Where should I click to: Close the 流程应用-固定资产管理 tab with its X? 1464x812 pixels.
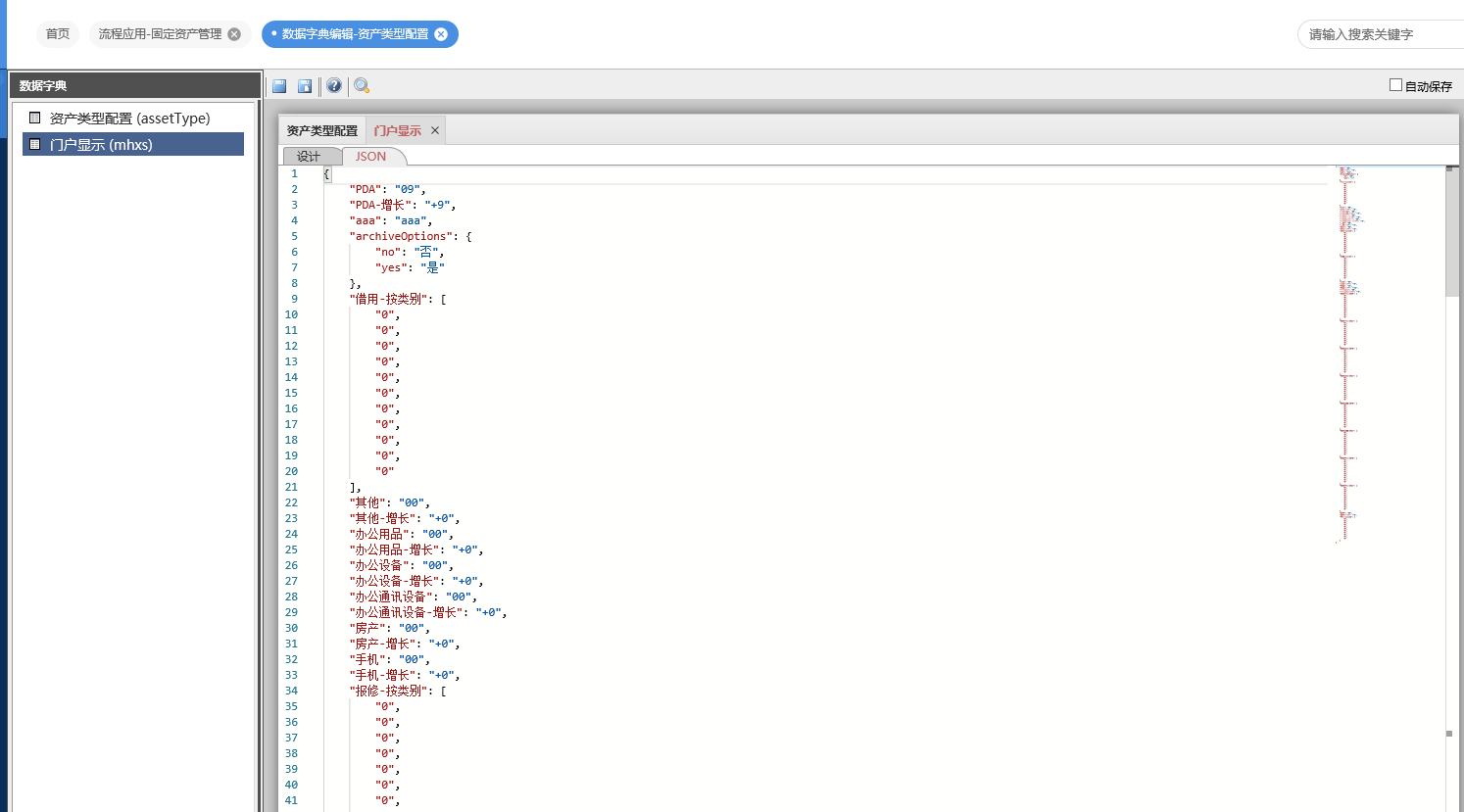pyautogui.click(x=234, y=34)
